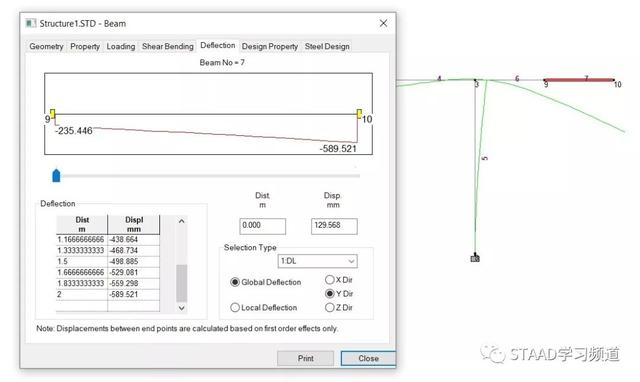Open the Steel Design tab
This screenshot has height=382, width=640.
[x=327, y=47]
